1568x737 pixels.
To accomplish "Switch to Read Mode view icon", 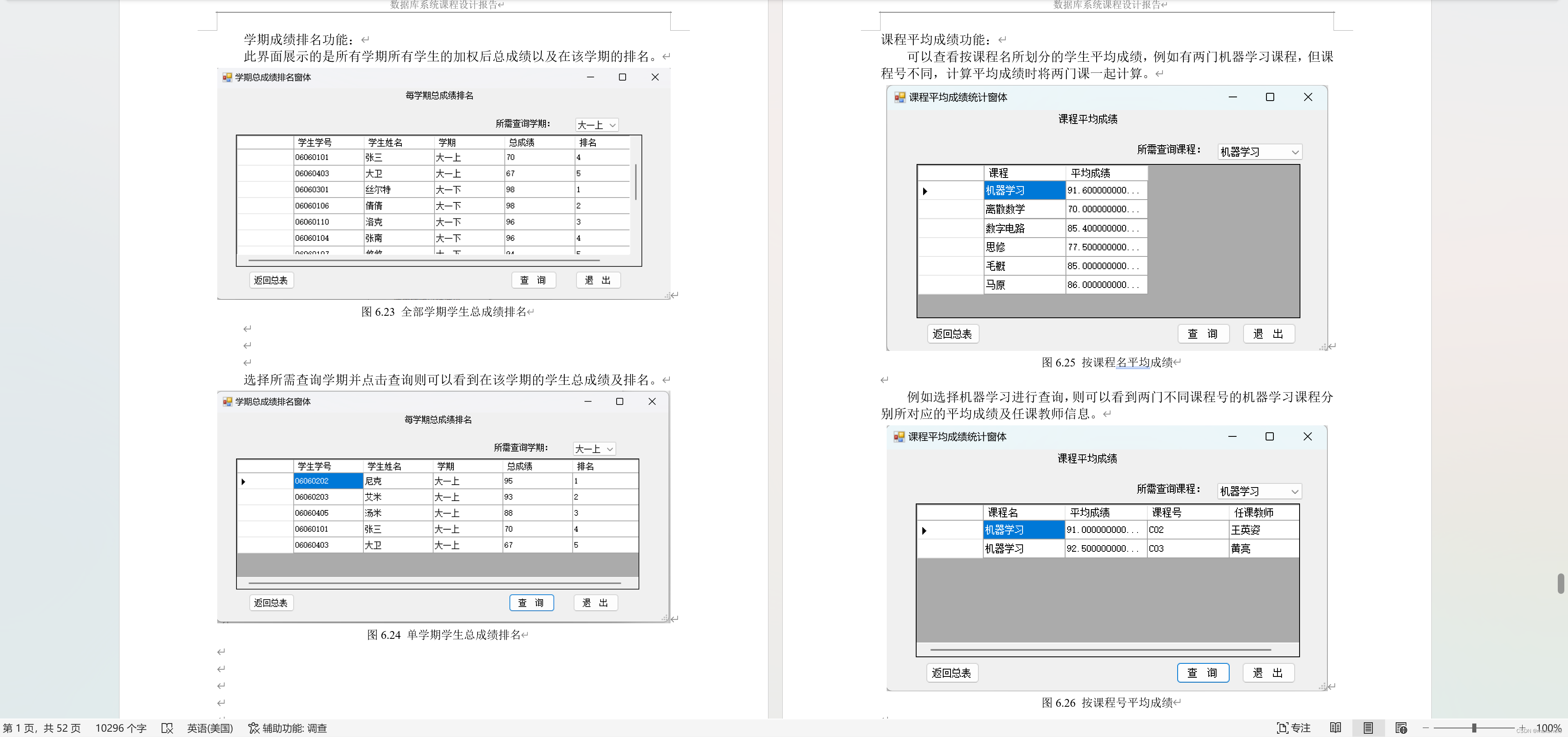I will click(1336, 728).
